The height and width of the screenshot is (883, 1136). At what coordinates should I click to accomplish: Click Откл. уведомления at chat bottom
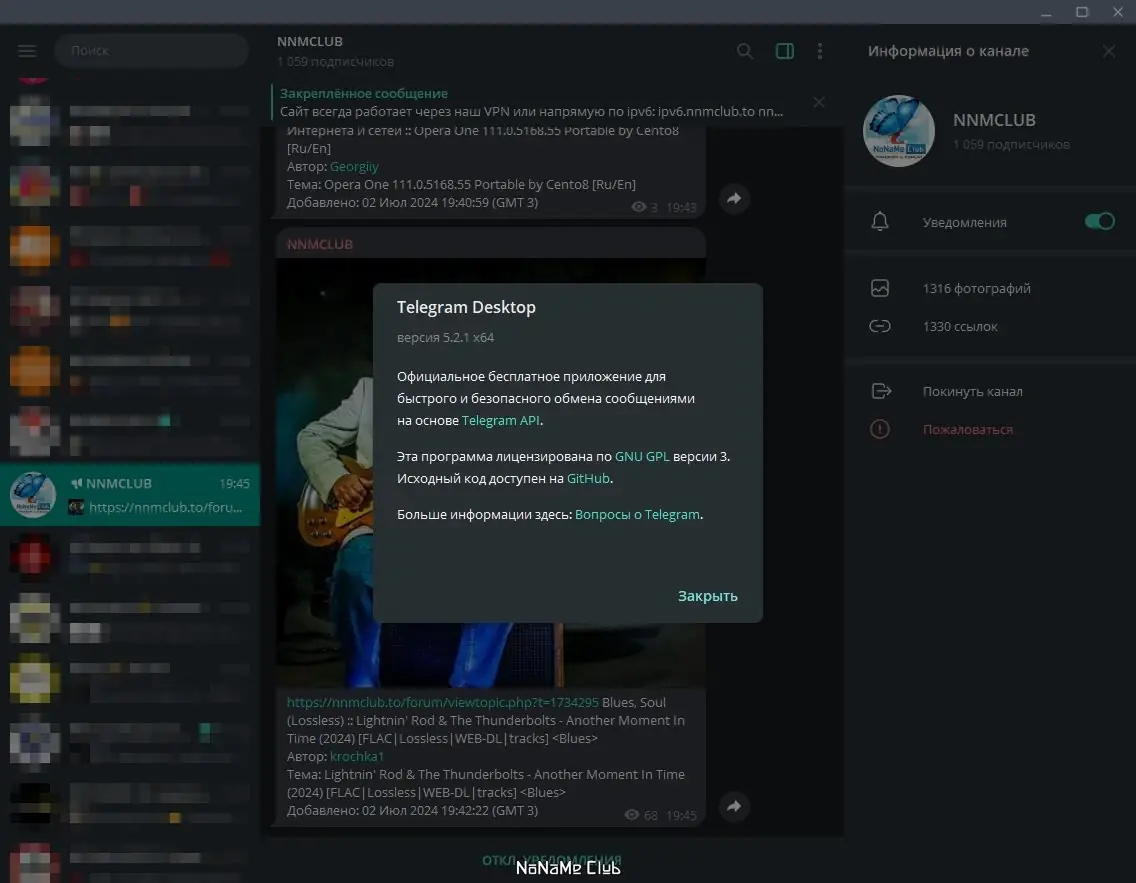point(552,860)
